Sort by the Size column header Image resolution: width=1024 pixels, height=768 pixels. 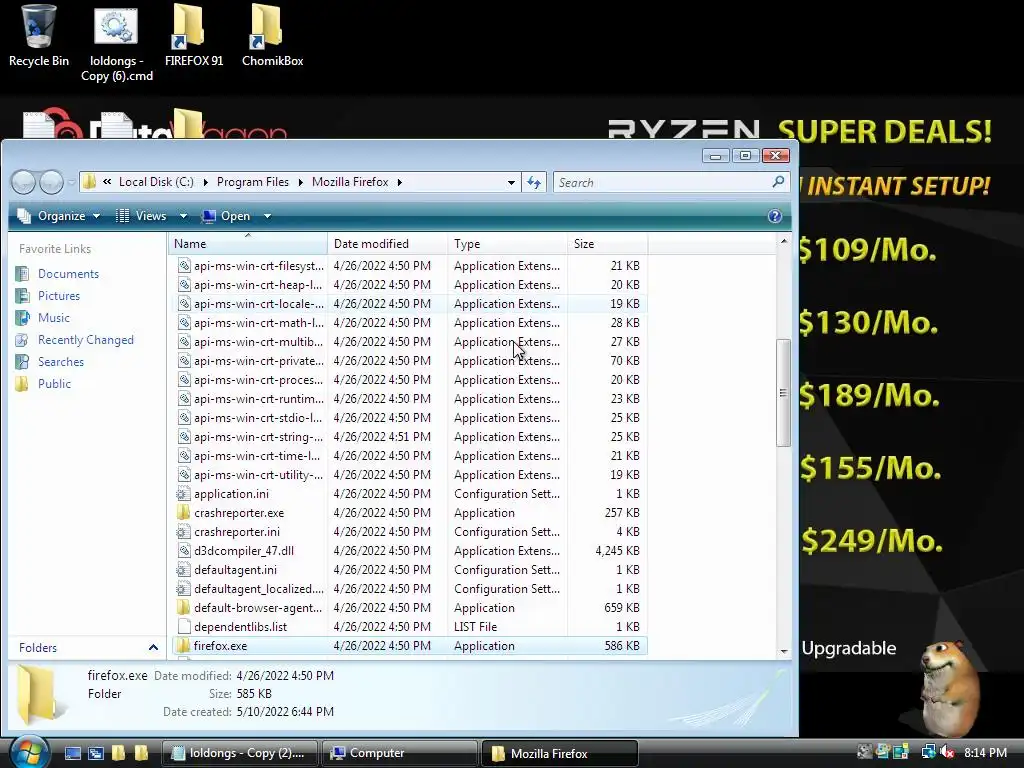tap(607, 244)
